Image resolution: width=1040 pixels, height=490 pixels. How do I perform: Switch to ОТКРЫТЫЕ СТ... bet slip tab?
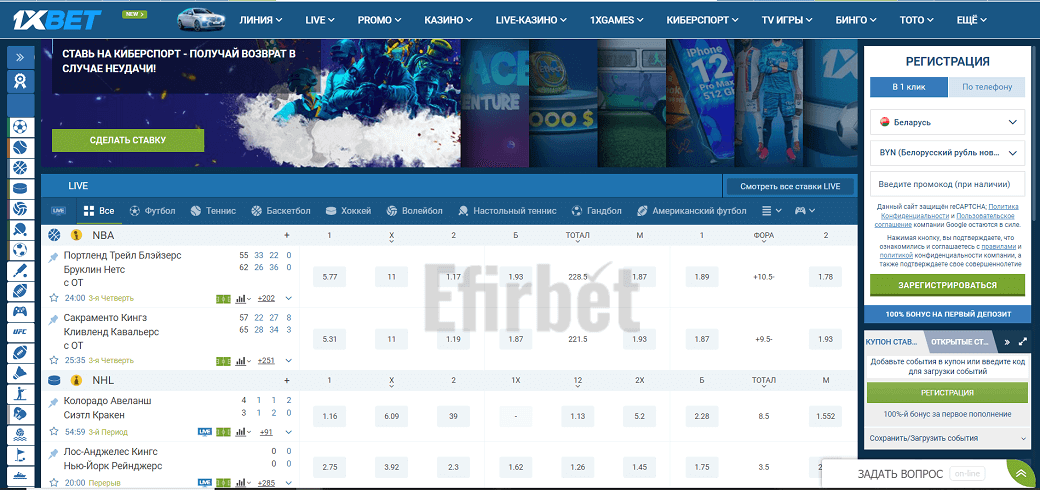pos(958,342)
